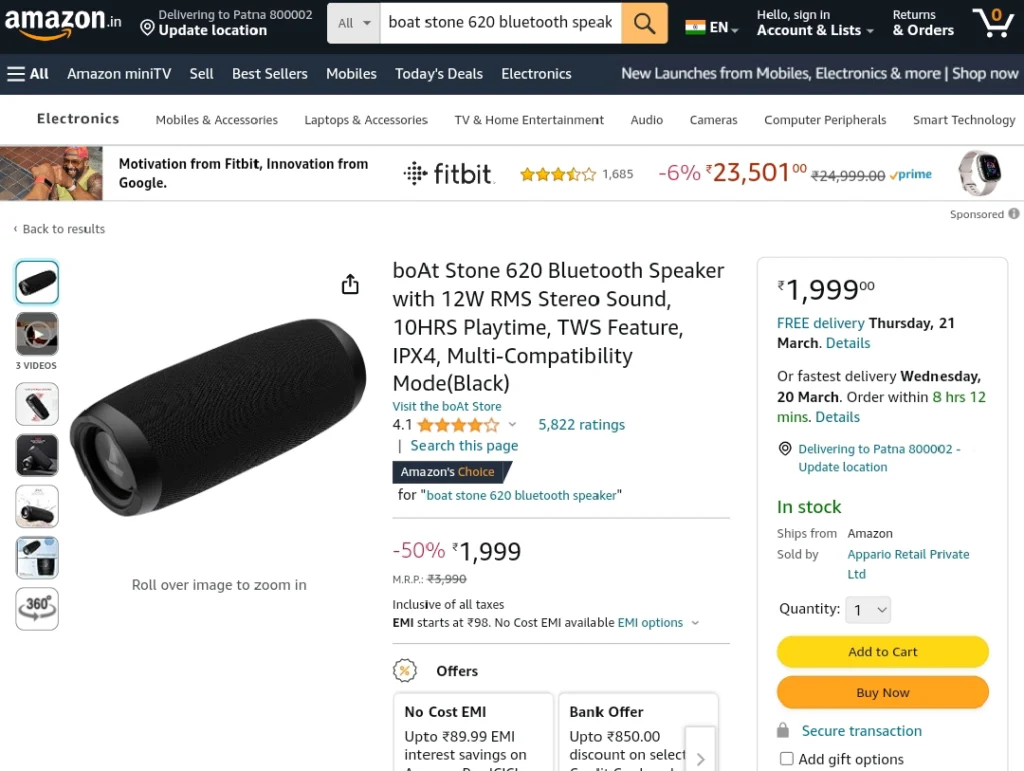
Task: Open Today's Deals in navigation bar
Action: (x=439, y=74)
